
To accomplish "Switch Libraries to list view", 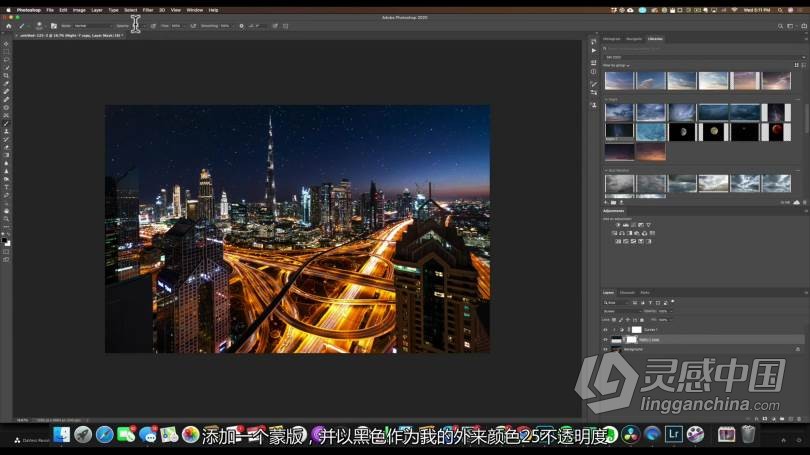I will tap(803, 66).
